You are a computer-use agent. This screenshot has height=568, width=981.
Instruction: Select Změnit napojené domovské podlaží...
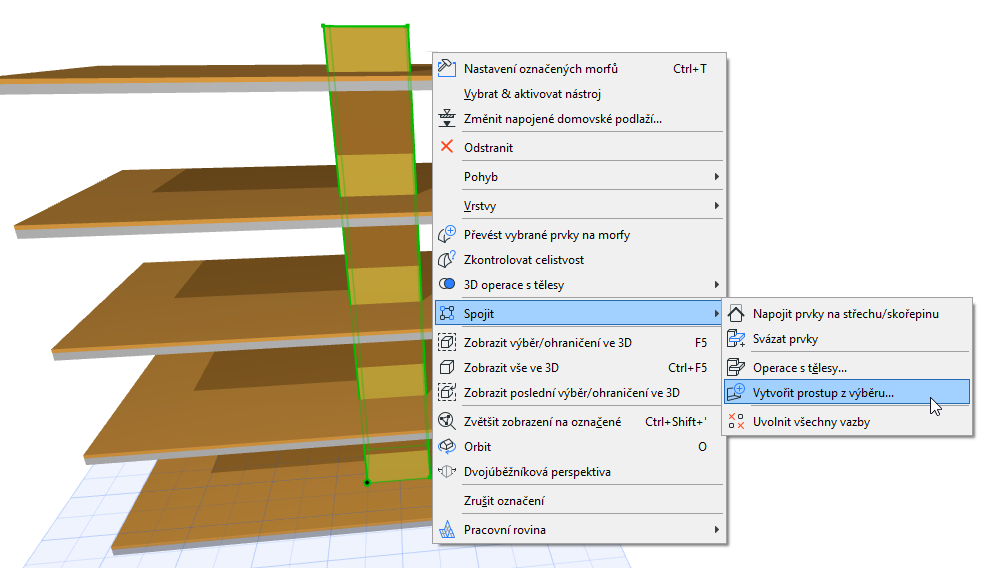579,118
